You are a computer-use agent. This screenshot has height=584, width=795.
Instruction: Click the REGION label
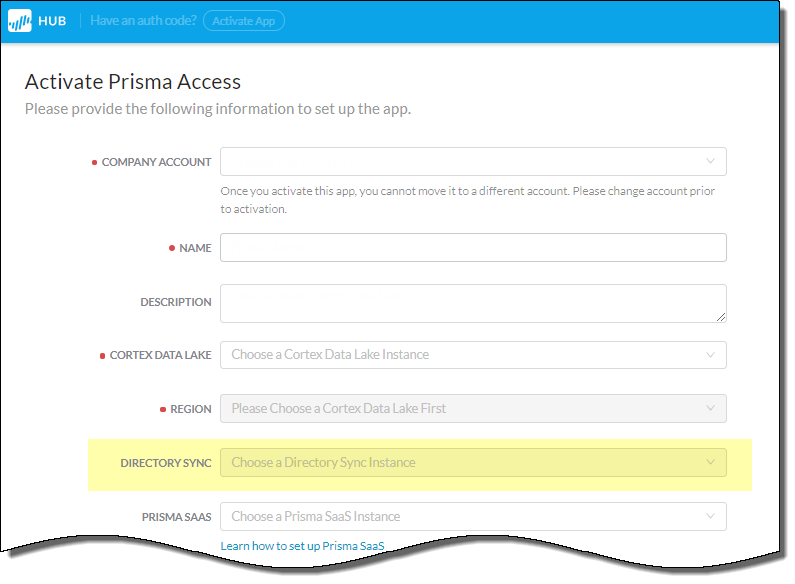pos(191,409)
